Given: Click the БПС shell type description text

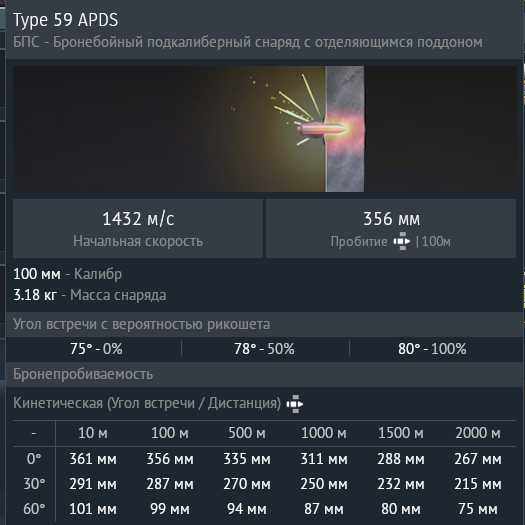Looking at the screenshot, I should (x=248, y=43).
